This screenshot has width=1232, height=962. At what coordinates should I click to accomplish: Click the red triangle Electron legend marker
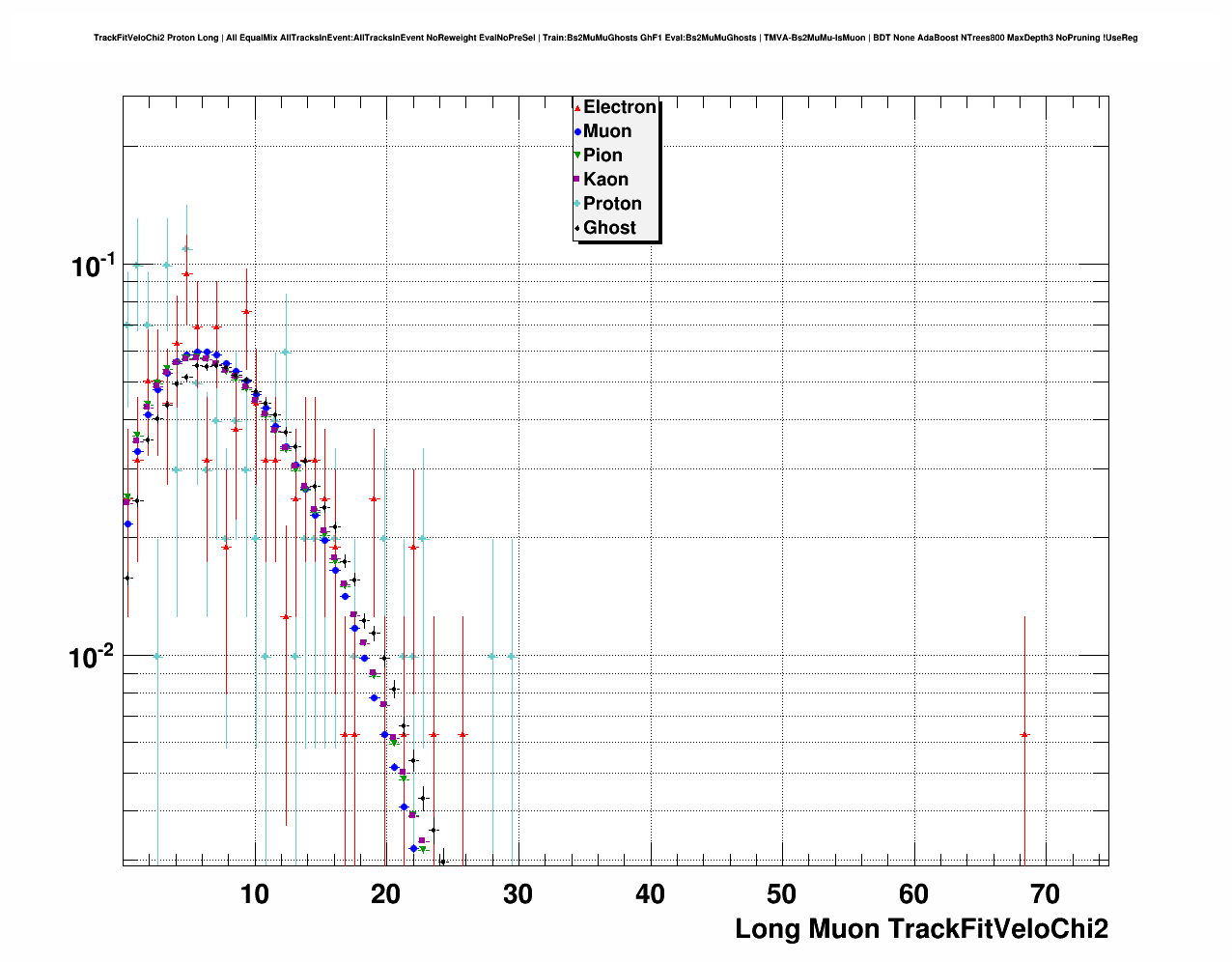coord(577,107)
